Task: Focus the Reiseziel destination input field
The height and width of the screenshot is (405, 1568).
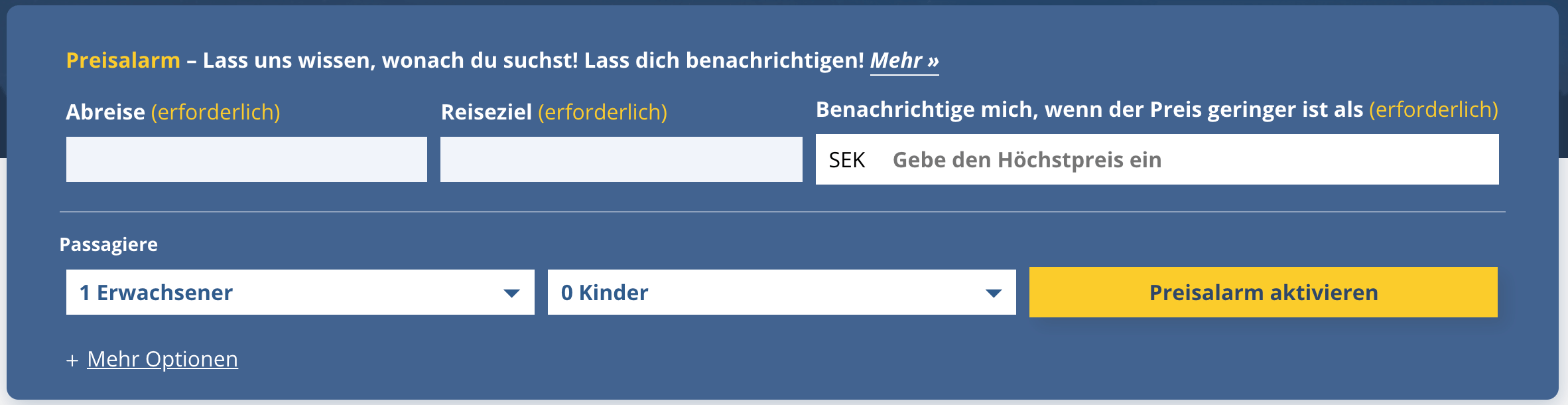Action: pos(621,159)
